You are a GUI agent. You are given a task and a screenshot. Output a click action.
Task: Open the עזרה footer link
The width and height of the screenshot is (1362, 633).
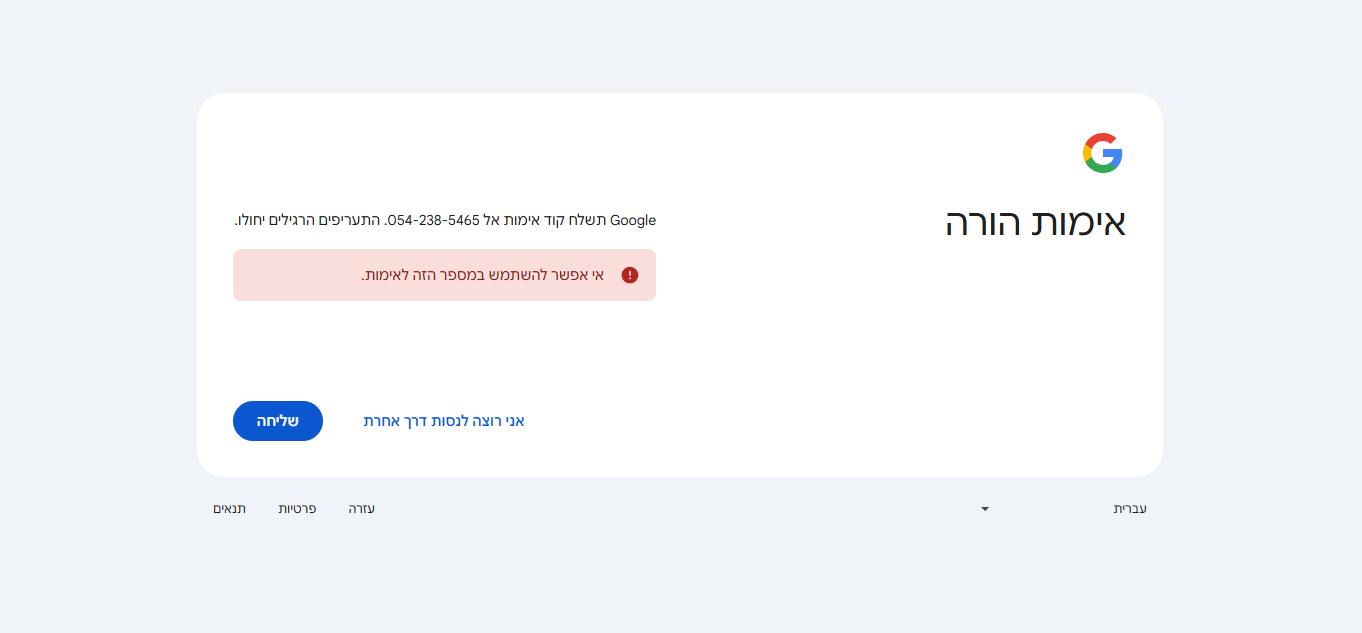[x=362, y=509]
